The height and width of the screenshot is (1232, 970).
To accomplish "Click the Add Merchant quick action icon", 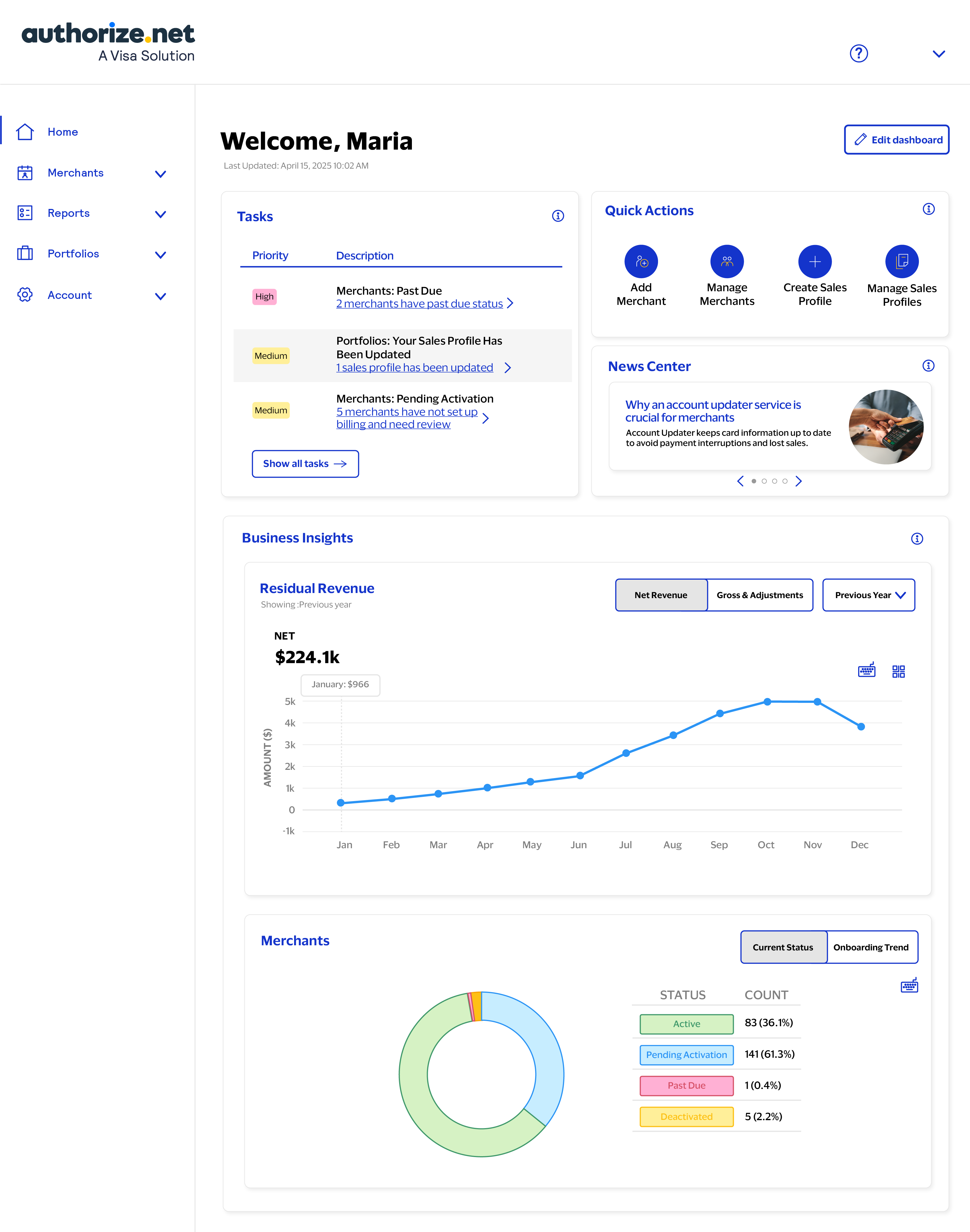I will (641, 262).
